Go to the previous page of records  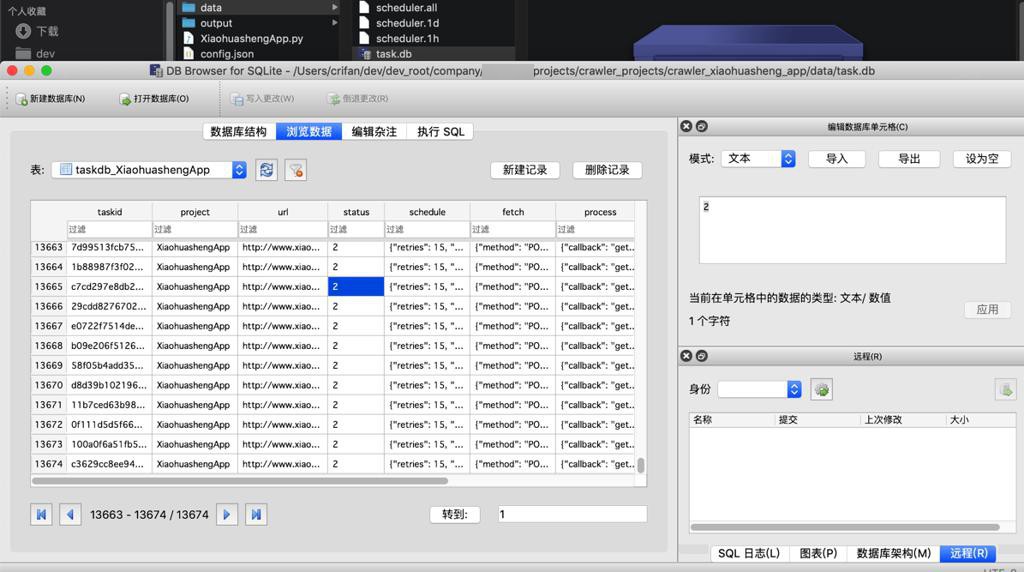click(70, 515)
